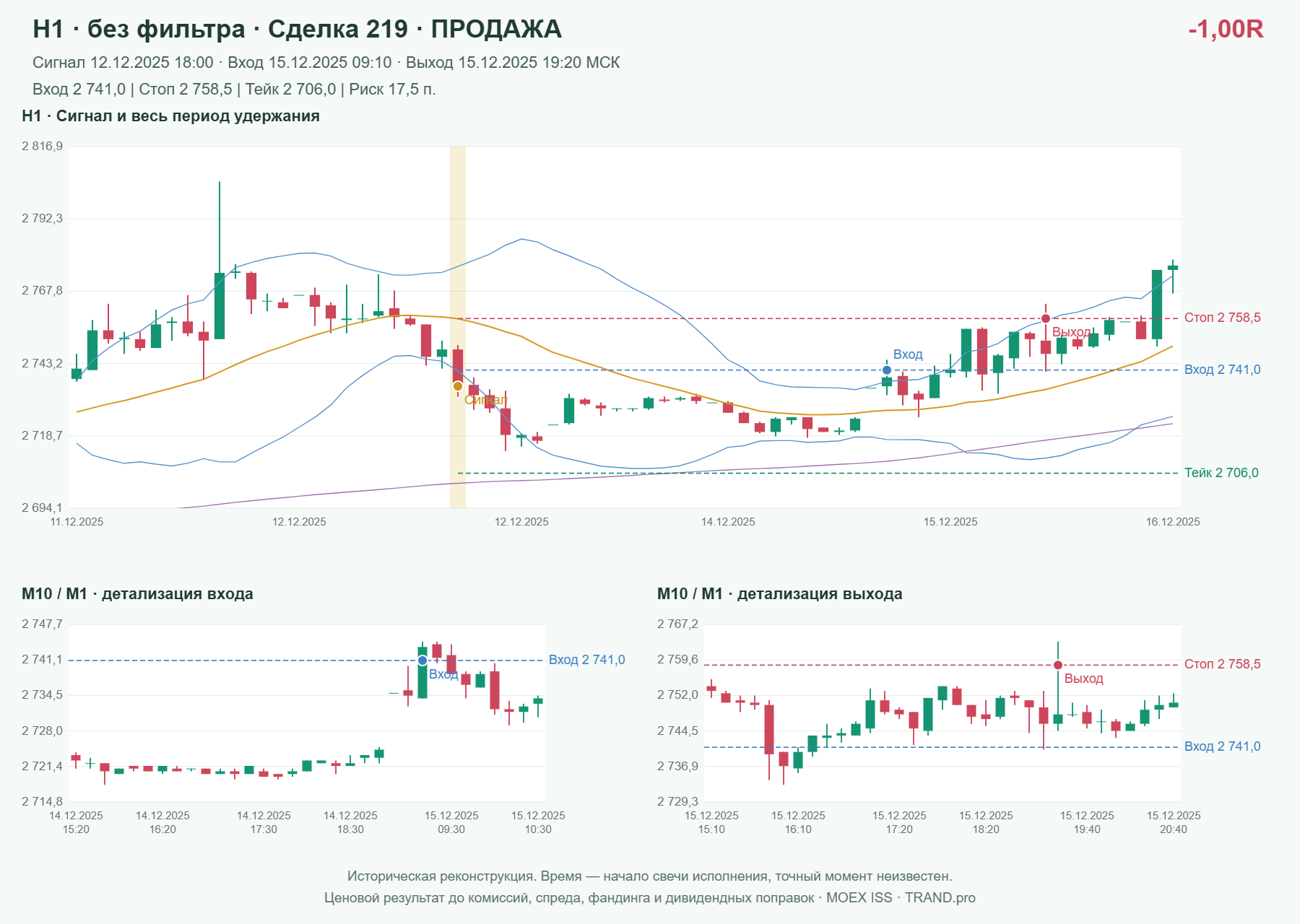Click the -1,00R result value
This screenshot has height=924, width=1300.
pos(1226,29)
